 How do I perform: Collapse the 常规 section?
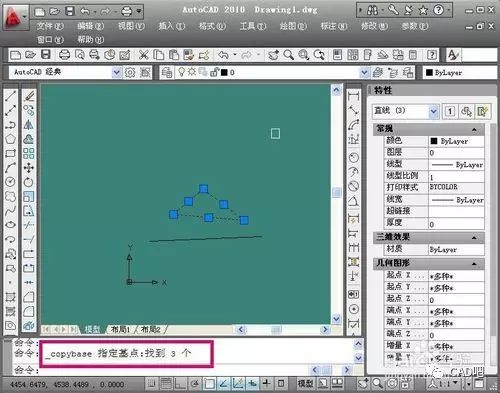(x=474, y=129)
